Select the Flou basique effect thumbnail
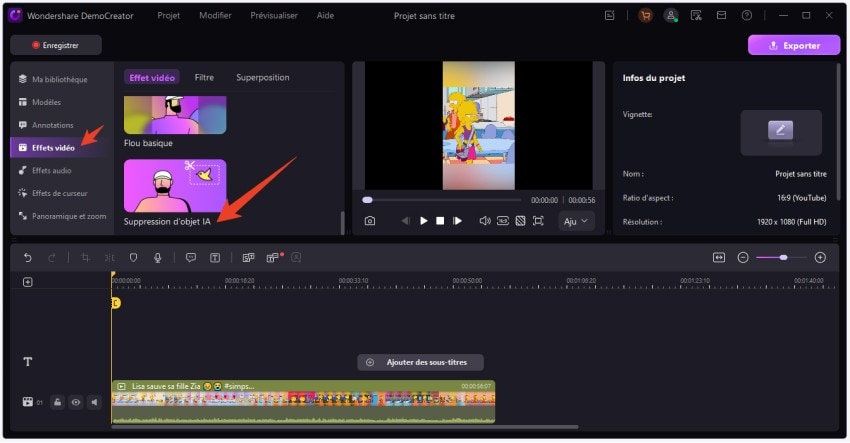The image size is (850, 443). (175, 115)
